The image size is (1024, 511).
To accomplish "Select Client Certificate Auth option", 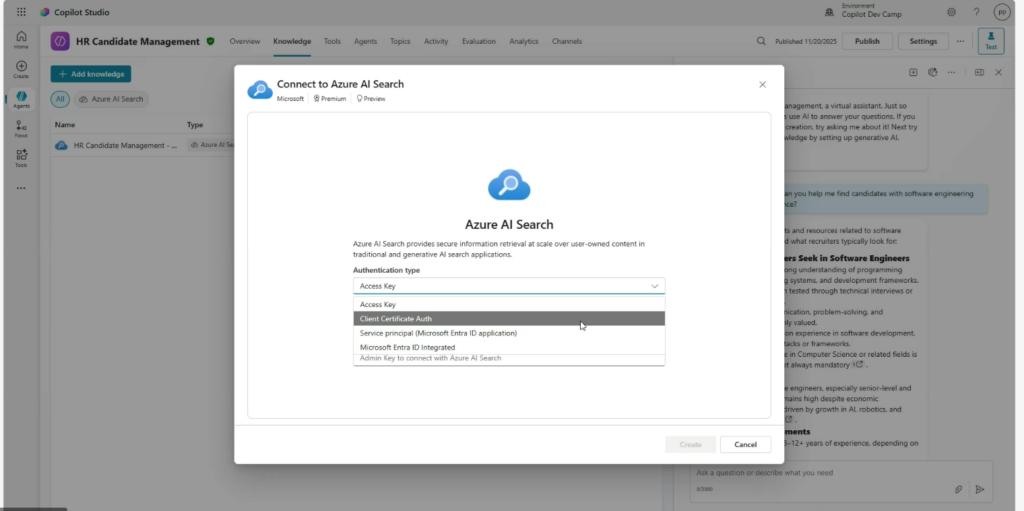I will [509, 319].
